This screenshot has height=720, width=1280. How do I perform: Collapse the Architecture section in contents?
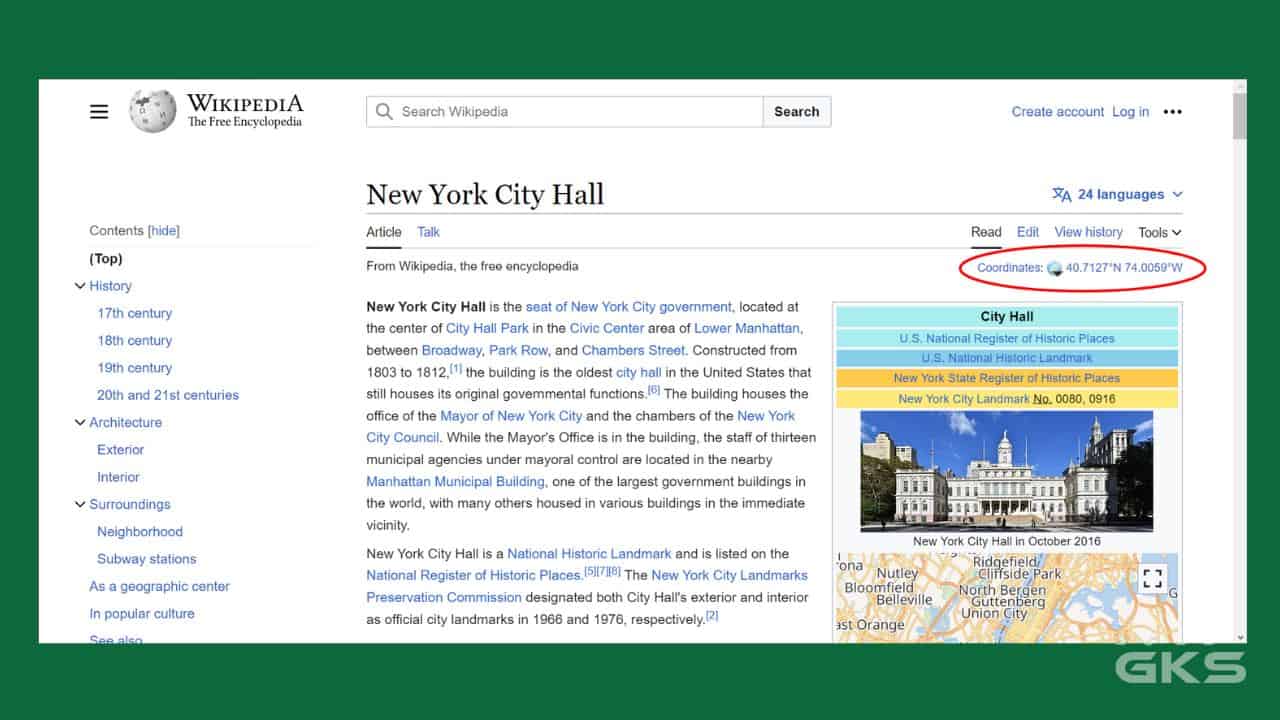tap(80, 423)
